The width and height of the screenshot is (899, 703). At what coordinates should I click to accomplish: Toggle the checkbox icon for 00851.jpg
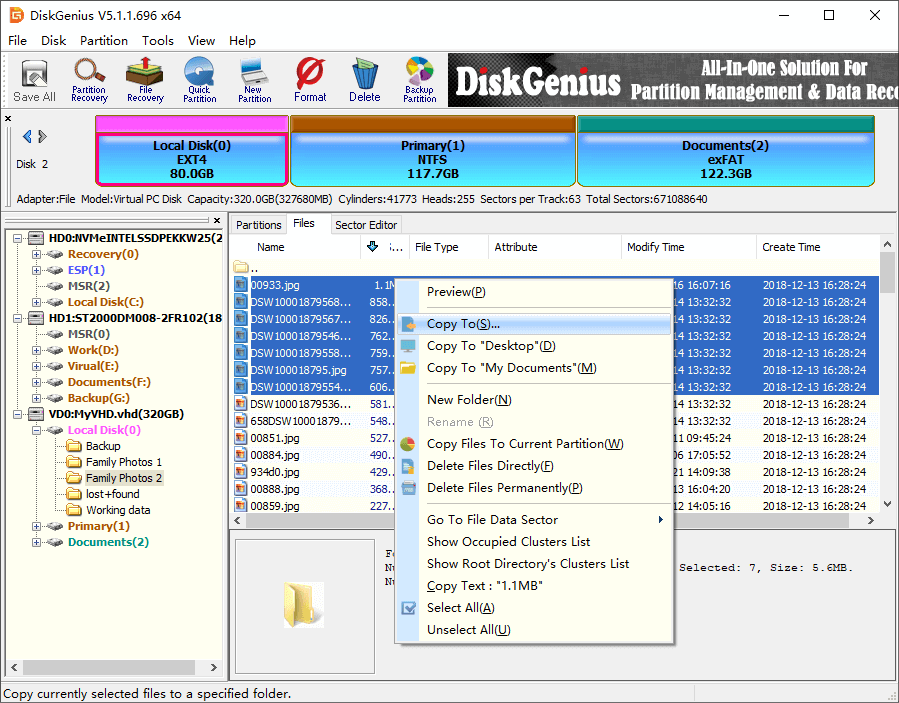pyautogui.click(x=240, y=438)
